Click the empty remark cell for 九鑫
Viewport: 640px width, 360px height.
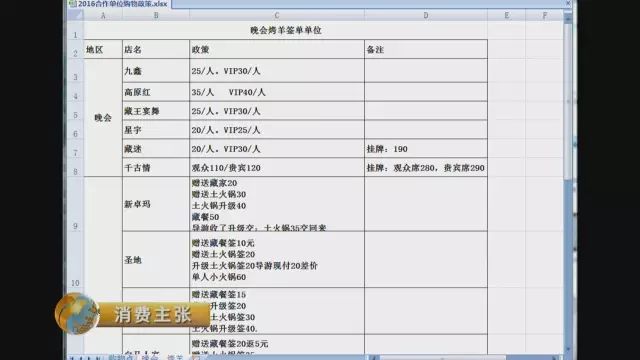click(x=426, y=71)
